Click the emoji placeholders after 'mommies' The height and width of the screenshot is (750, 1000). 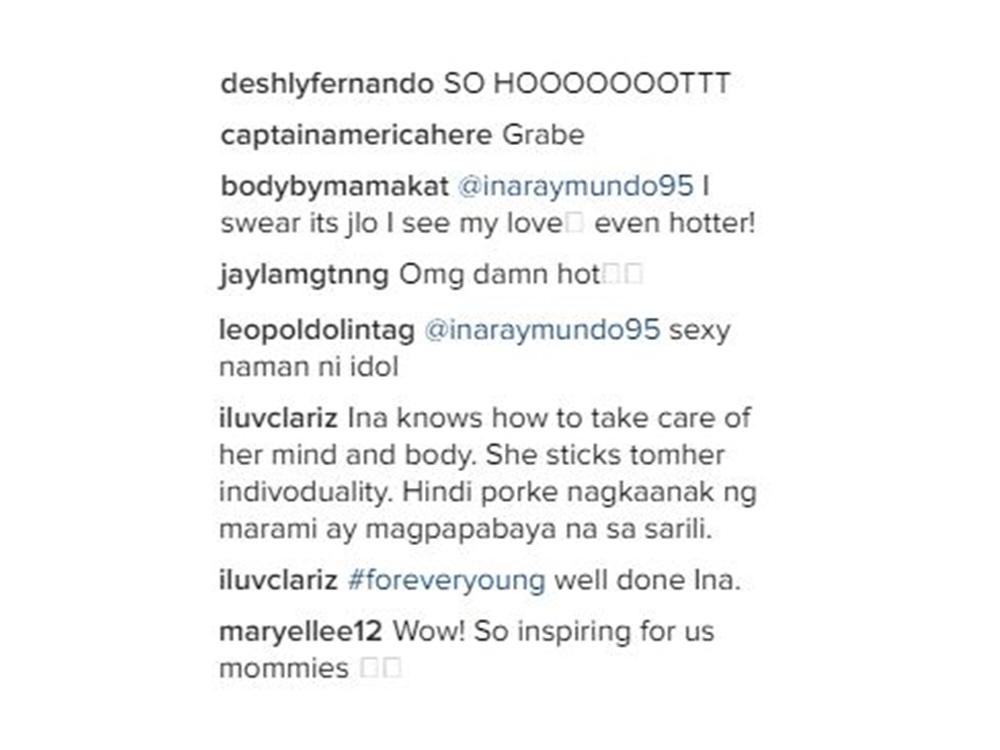point(381,668)
